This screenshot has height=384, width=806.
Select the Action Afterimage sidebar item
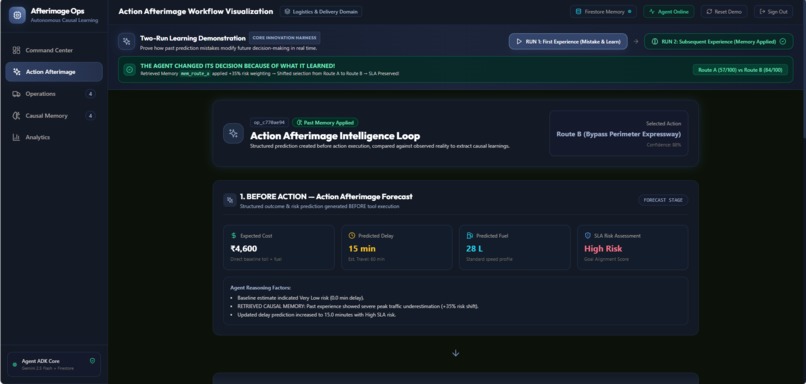pos(54,72)
